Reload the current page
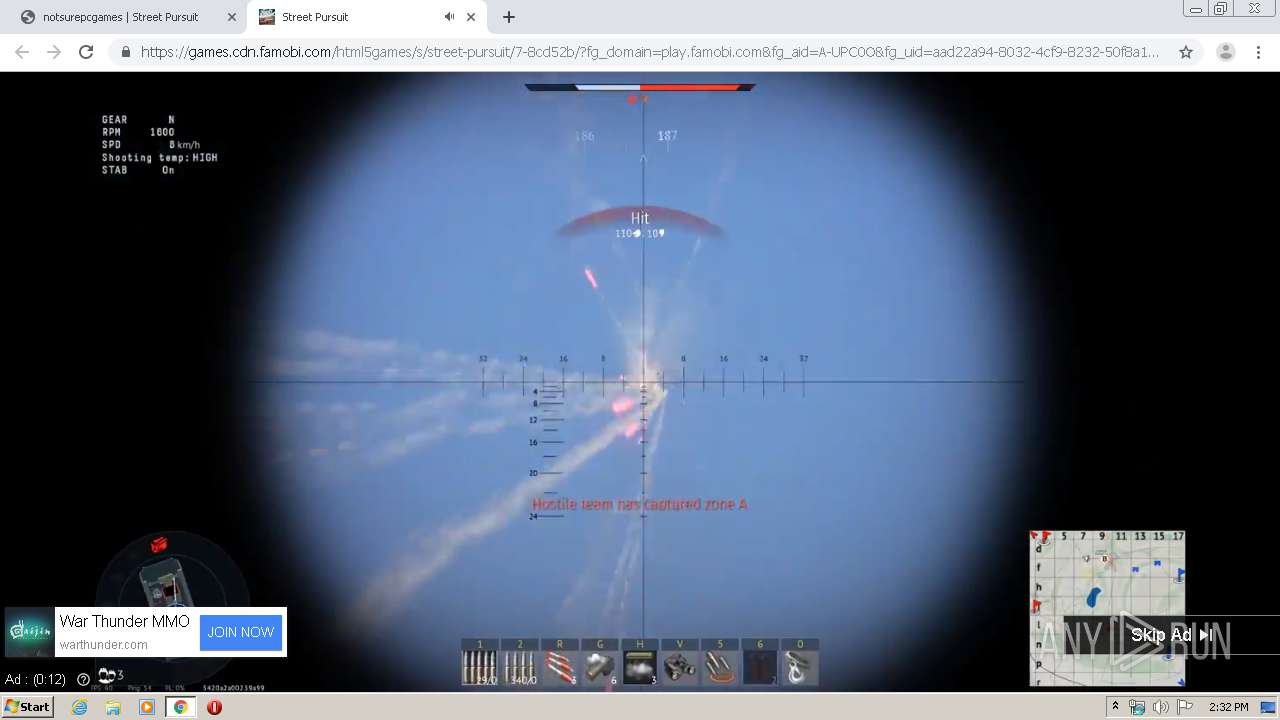 pyautogui.click(x=86, y=52)
